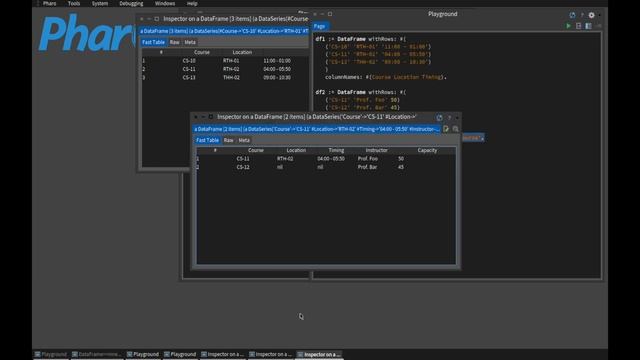Open the Help menu
The height and width of the screenshot is (360, 640).
[192, 3]
